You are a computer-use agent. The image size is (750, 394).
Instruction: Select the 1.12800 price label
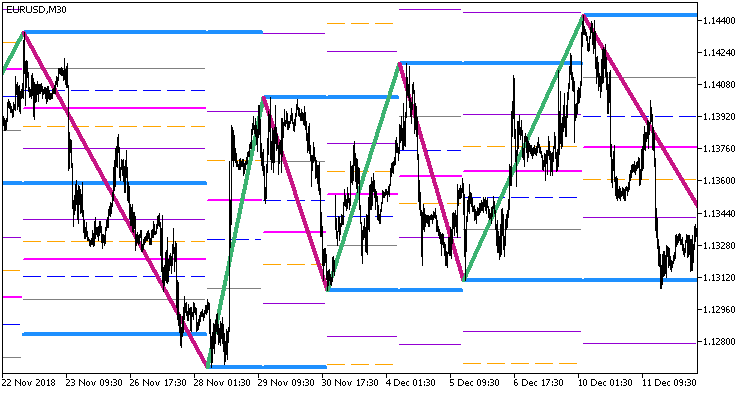719,341
